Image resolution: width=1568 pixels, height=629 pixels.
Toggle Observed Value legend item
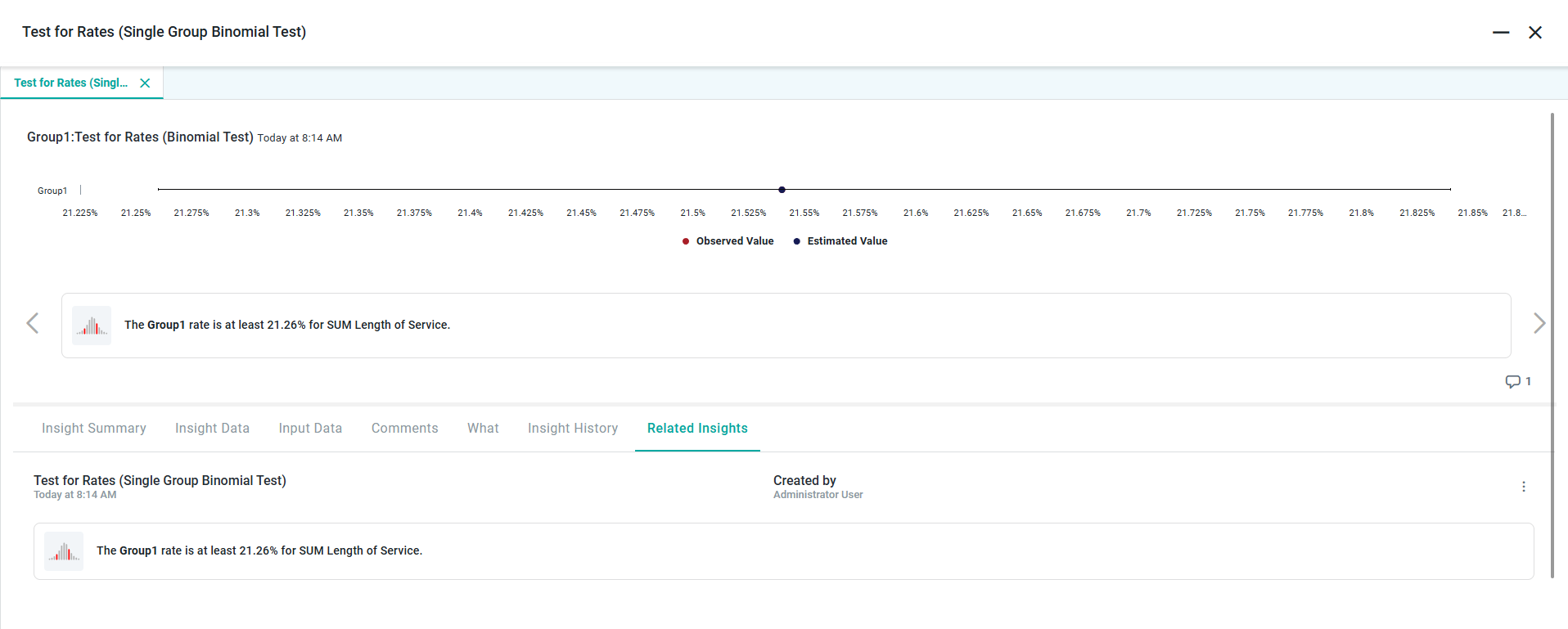coord(728,241)
